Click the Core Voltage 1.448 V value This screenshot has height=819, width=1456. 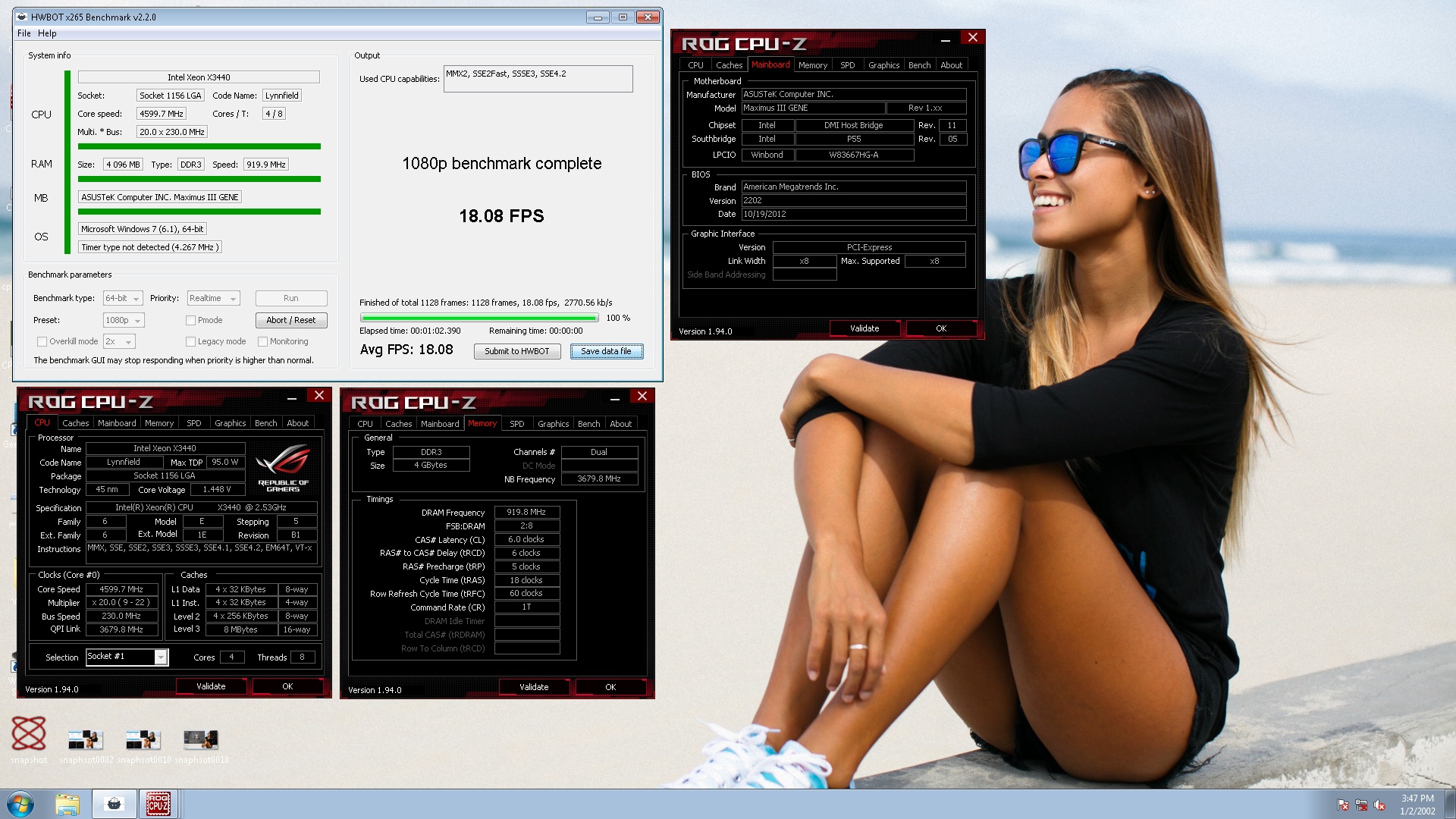point(216,489)
